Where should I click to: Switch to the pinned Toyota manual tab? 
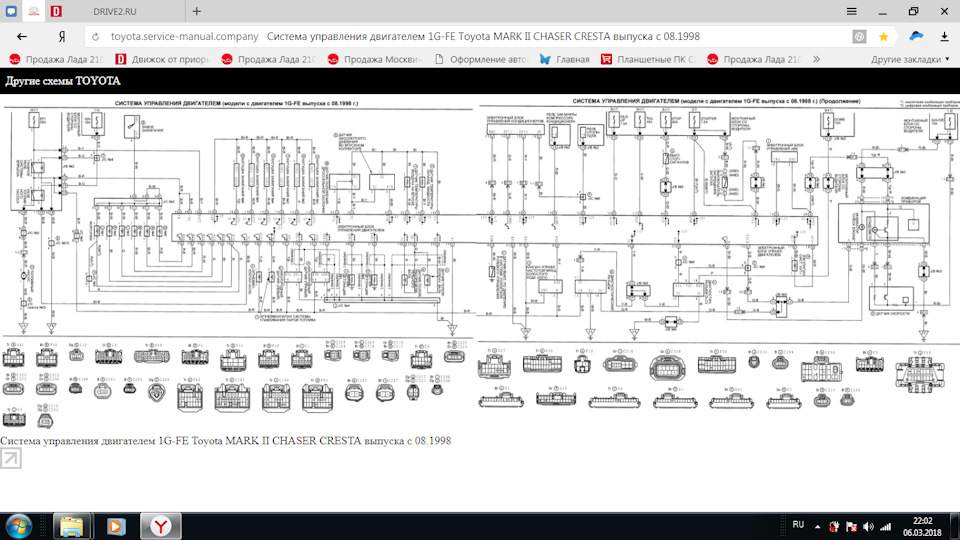pos(34,11)
